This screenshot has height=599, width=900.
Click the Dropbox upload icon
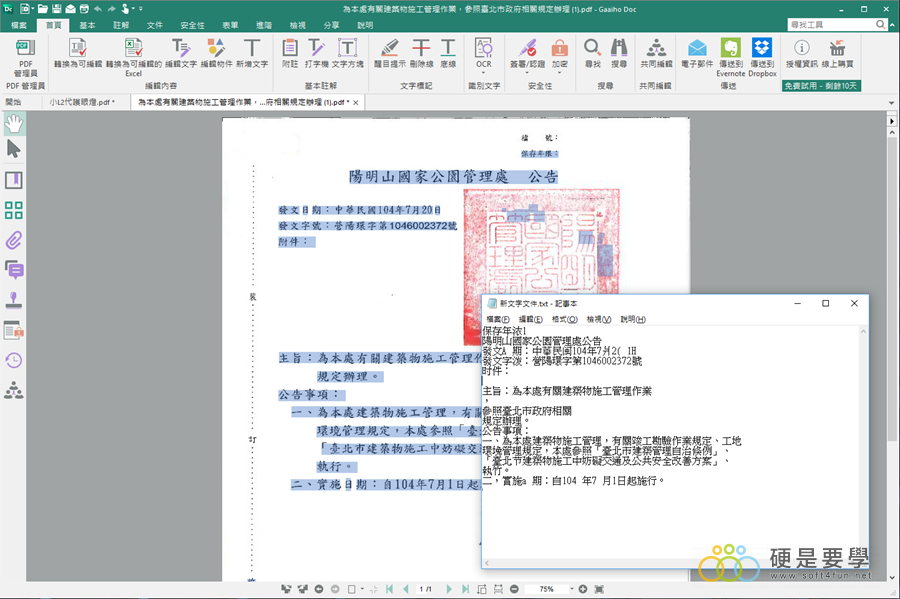762,48
